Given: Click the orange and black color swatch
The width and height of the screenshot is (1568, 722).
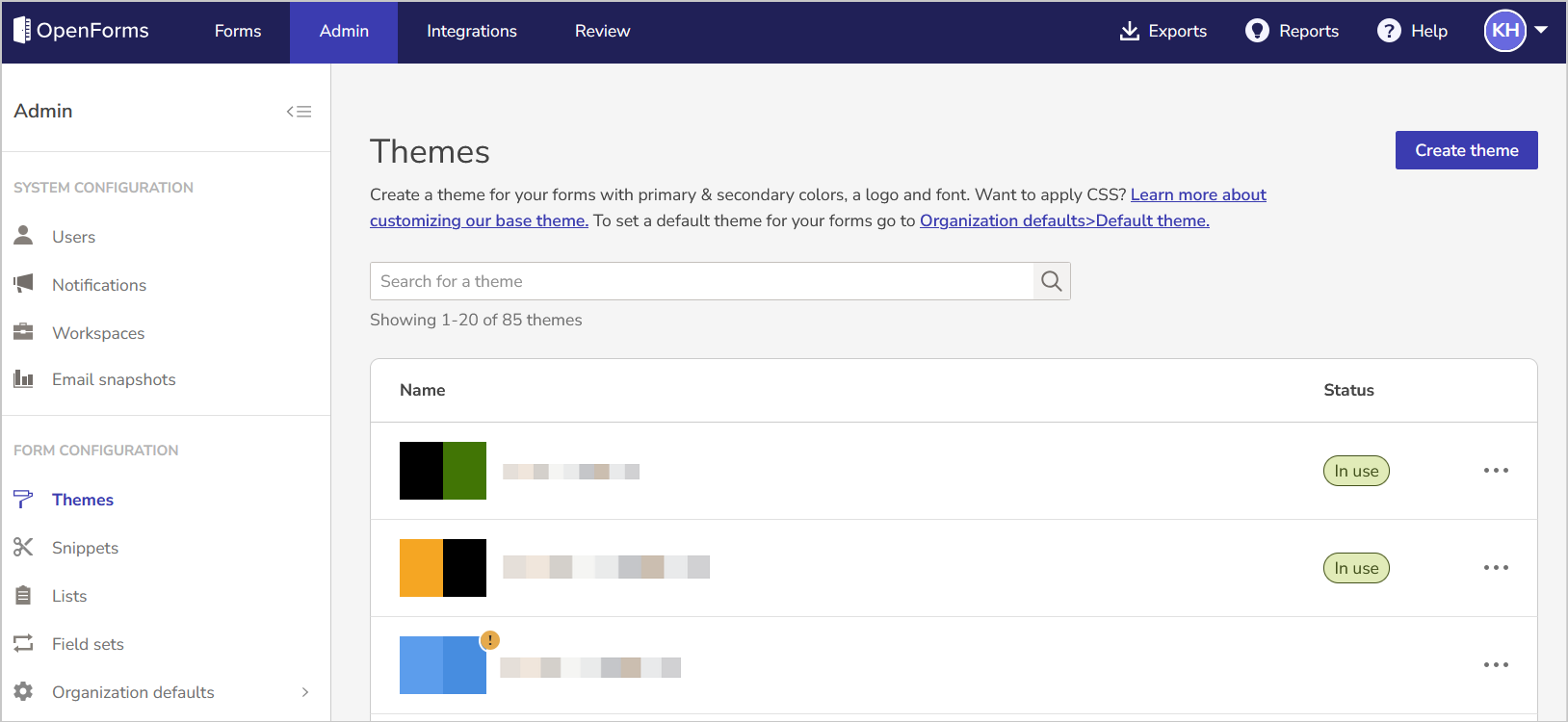Looking at the screenshot, I should (x=443, y=568).
